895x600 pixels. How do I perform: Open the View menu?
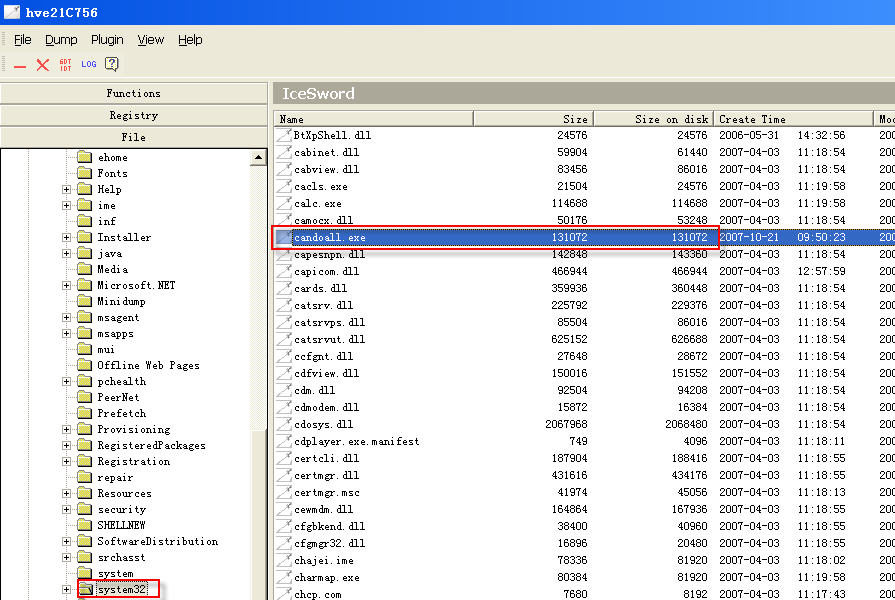point(151,40)
